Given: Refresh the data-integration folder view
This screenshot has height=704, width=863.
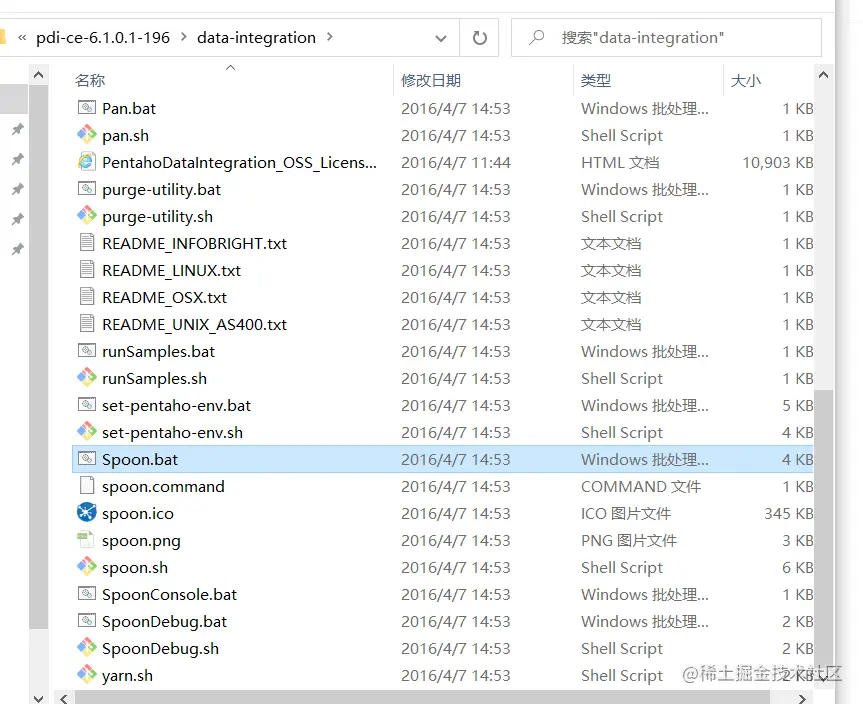Looking at the screenshot, I should point(479,37).
